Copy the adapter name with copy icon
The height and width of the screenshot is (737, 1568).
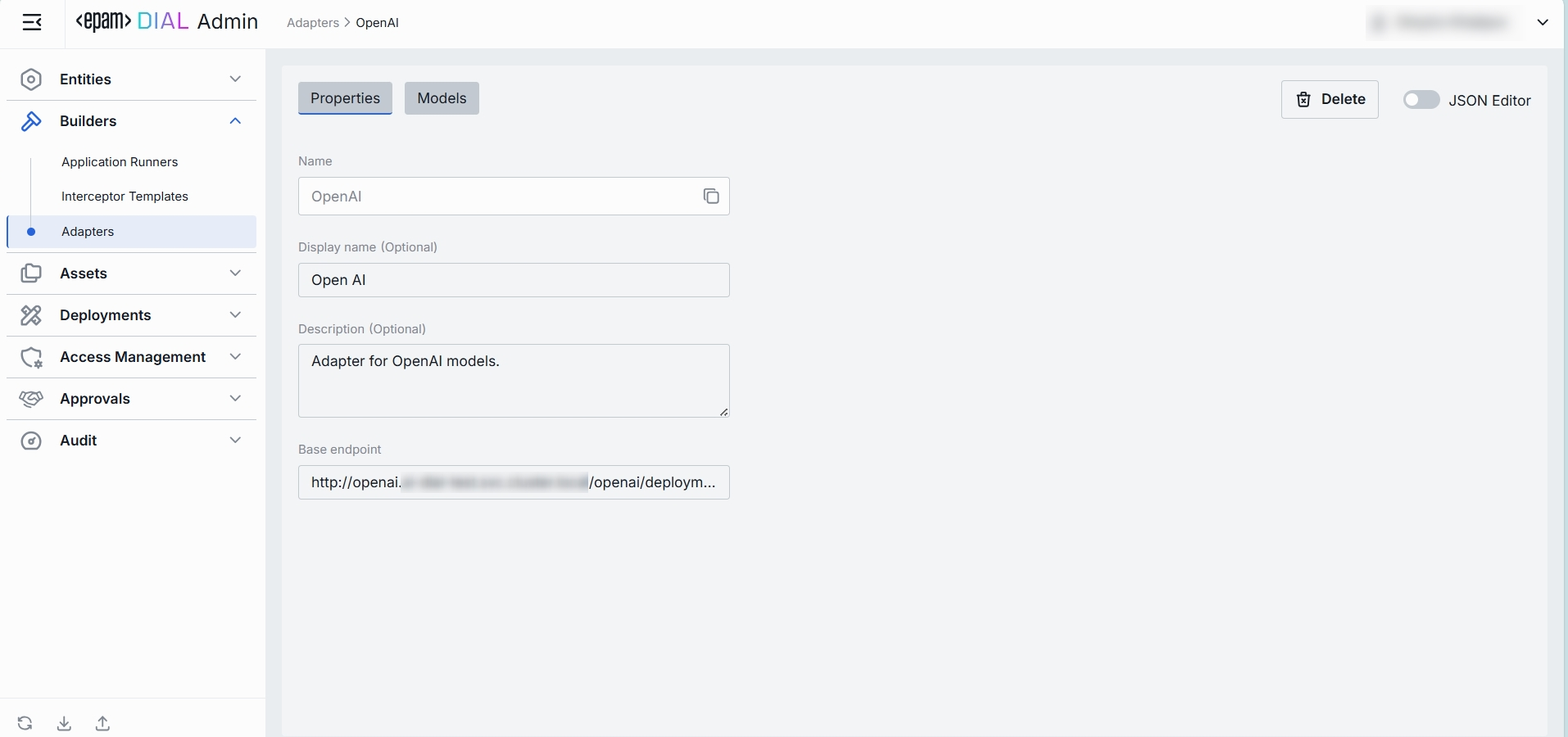coord(710,197)
